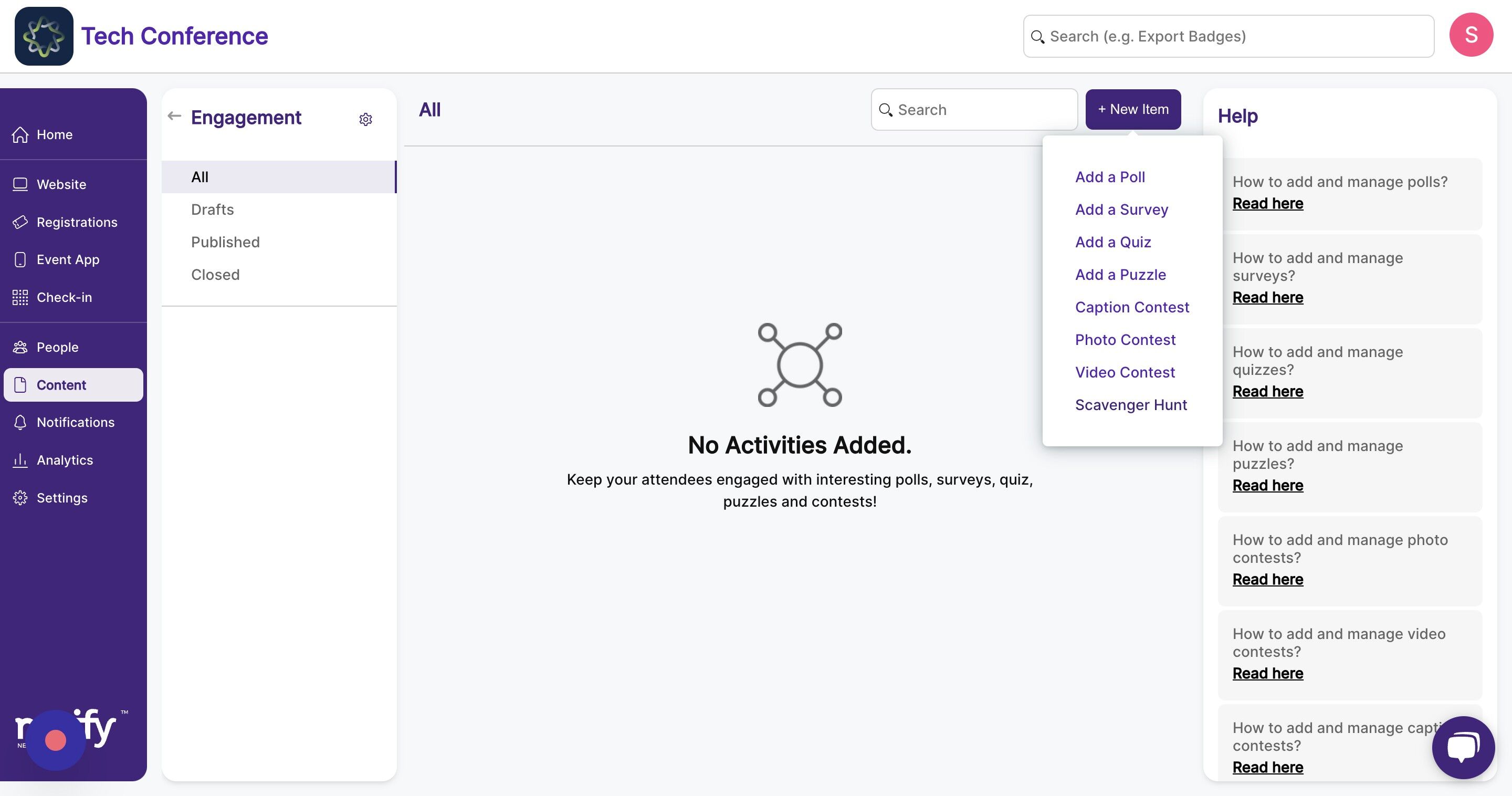The height and width of the screenshot is (796, 1512).
Task: Click the user avatar S icon
Action: [x=1471, y=35]
